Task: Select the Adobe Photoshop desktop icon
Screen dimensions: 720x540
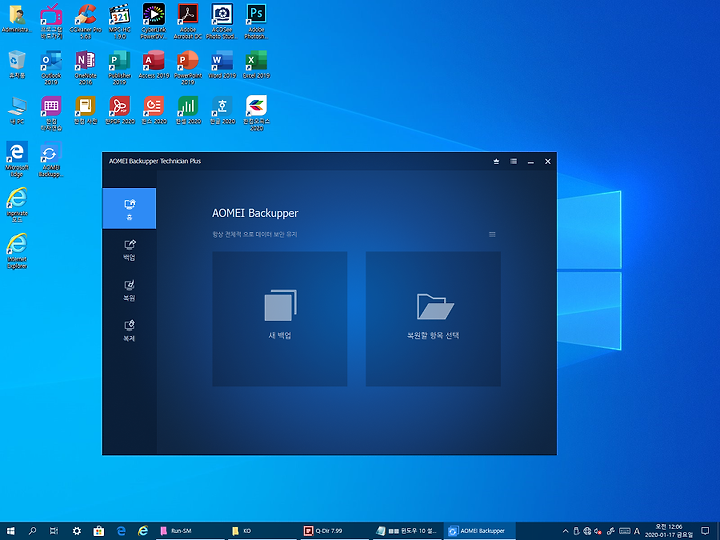Action: tap(256, 21)
